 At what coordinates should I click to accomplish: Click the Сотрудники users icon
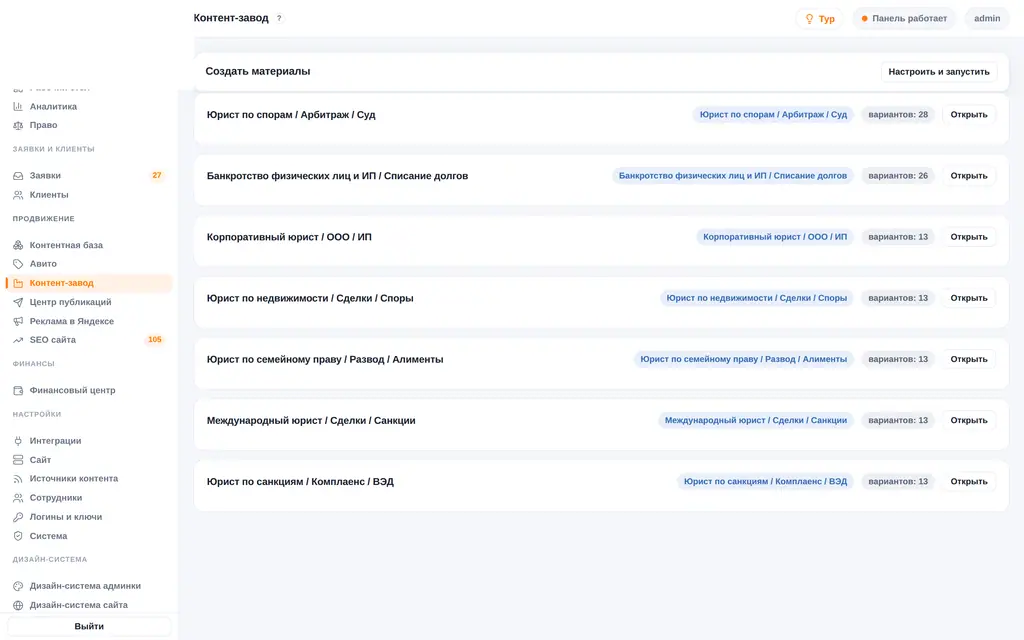coord(18,498)
